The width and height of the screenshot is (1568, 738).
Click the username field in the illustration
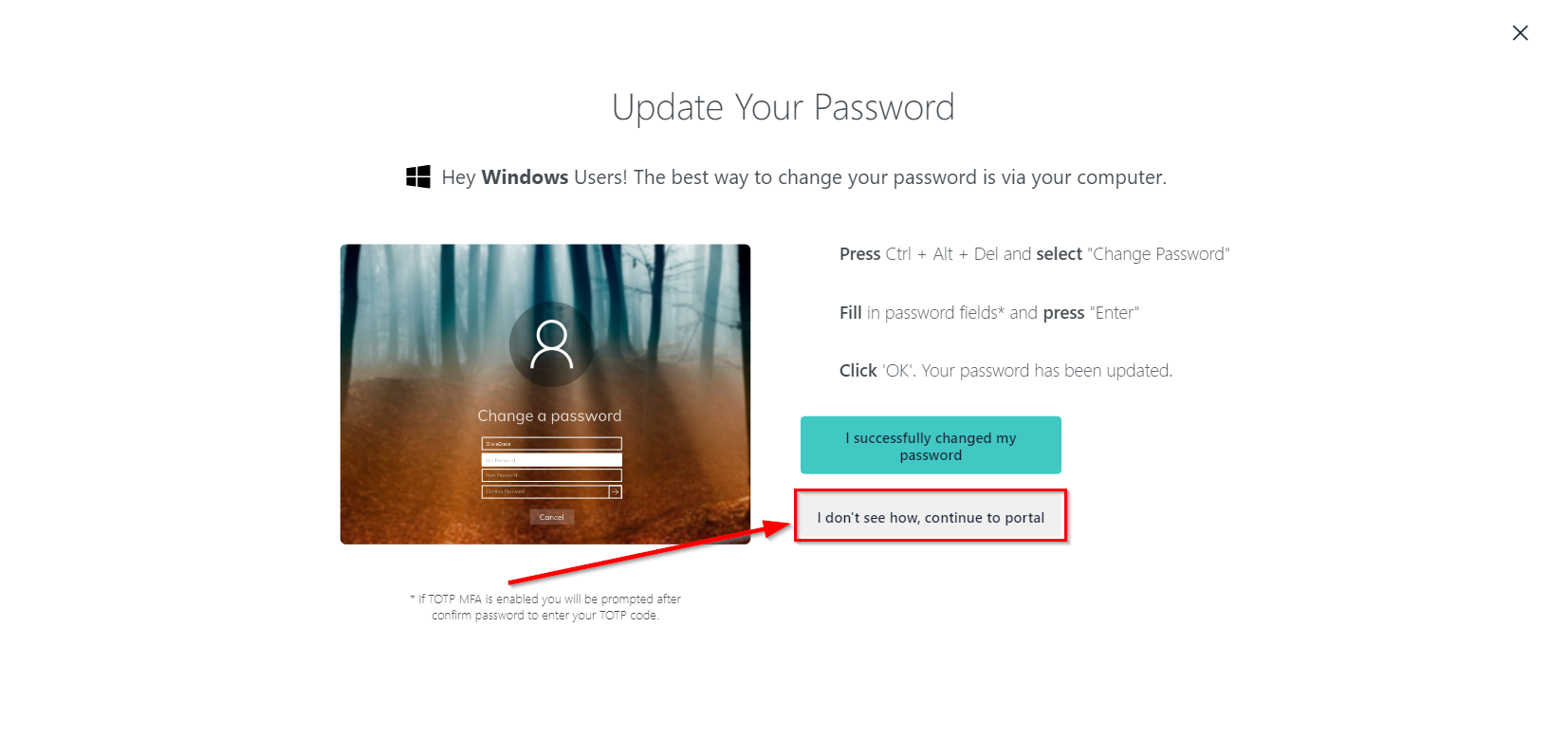click(551, 443)
